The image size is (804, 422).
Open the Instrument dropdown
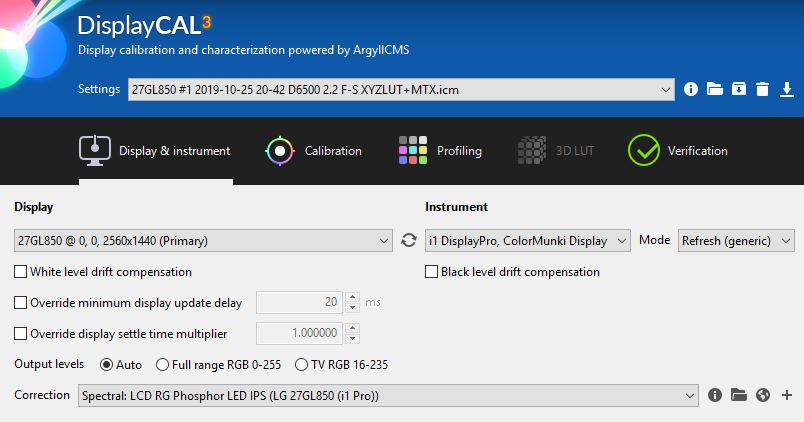pyautogui.click(x=528, y=240)
